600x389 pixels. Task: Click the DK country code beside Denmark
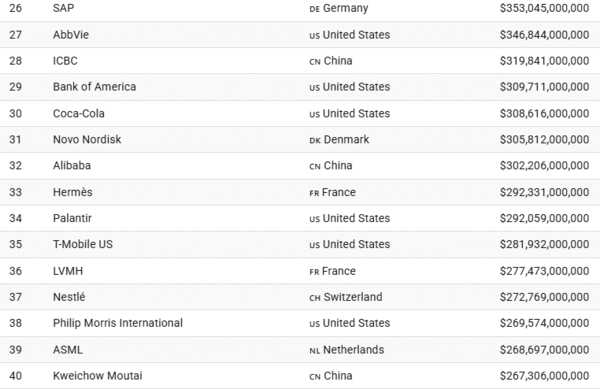click(x=315, y=140)
